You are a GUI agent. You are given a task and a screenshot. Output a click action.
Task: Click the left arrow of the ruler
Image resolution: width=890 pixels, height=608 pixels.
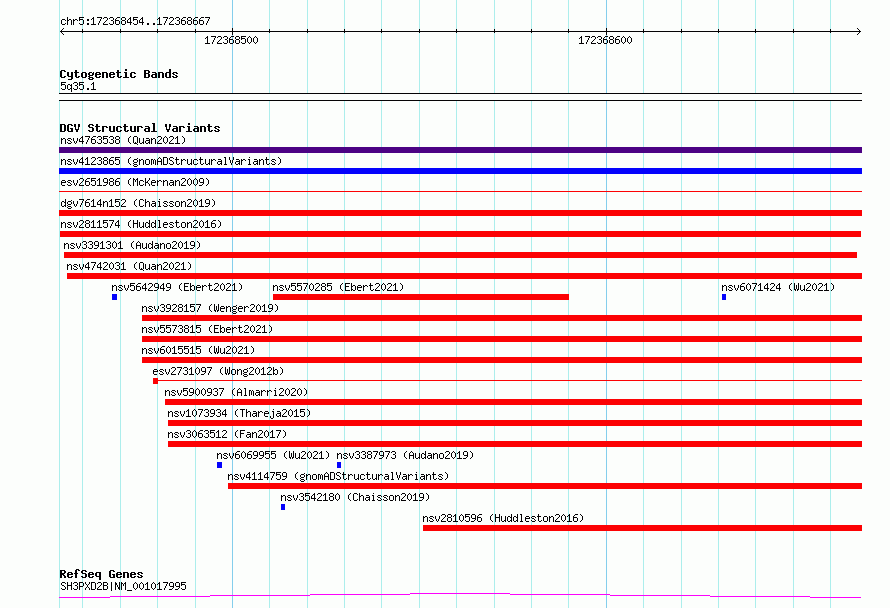coord(62,32)
